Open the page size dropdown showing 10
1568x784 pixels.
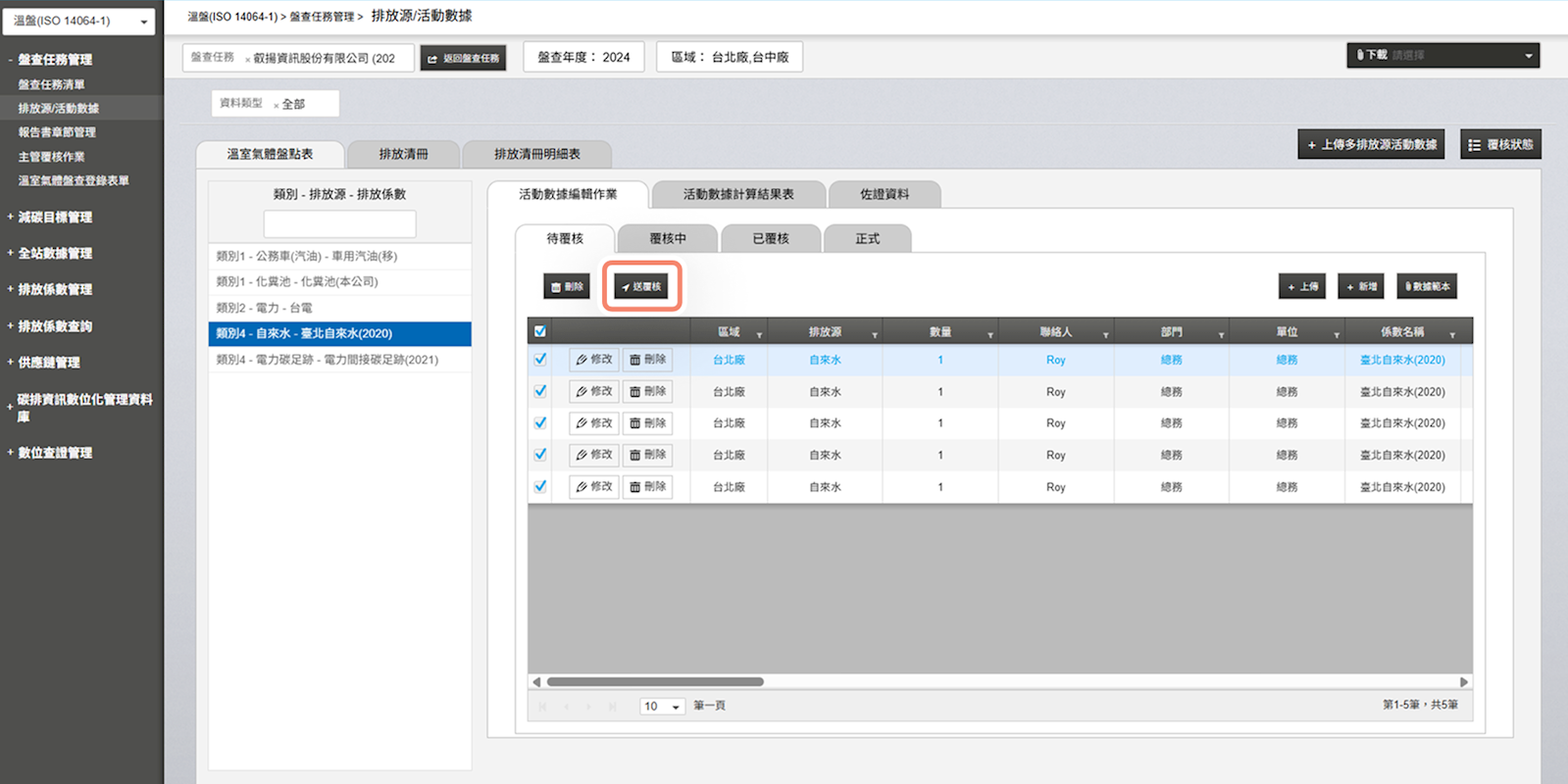662,706
